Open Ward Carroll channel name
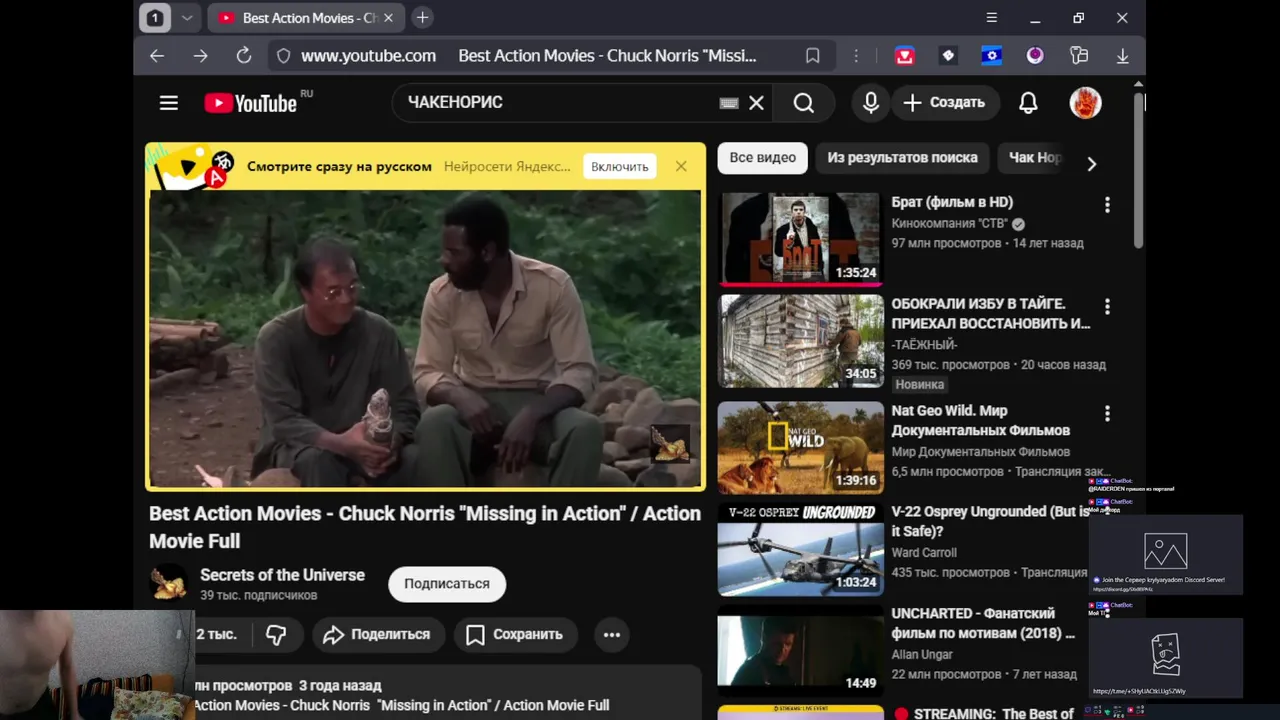The width and height of the screenshot is (1280, 720). click(924, 552)
